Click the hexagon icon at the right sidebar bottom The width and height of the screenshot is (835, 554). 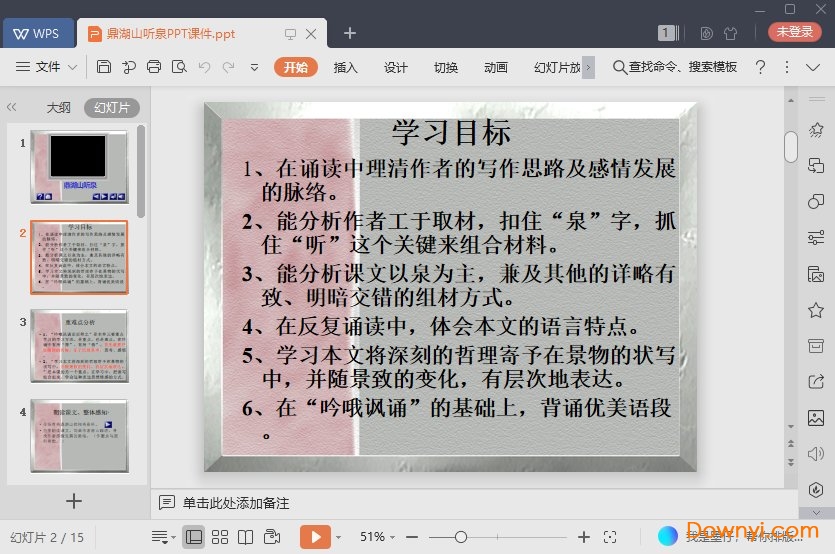pyautogui.click(x=816, y=490)
